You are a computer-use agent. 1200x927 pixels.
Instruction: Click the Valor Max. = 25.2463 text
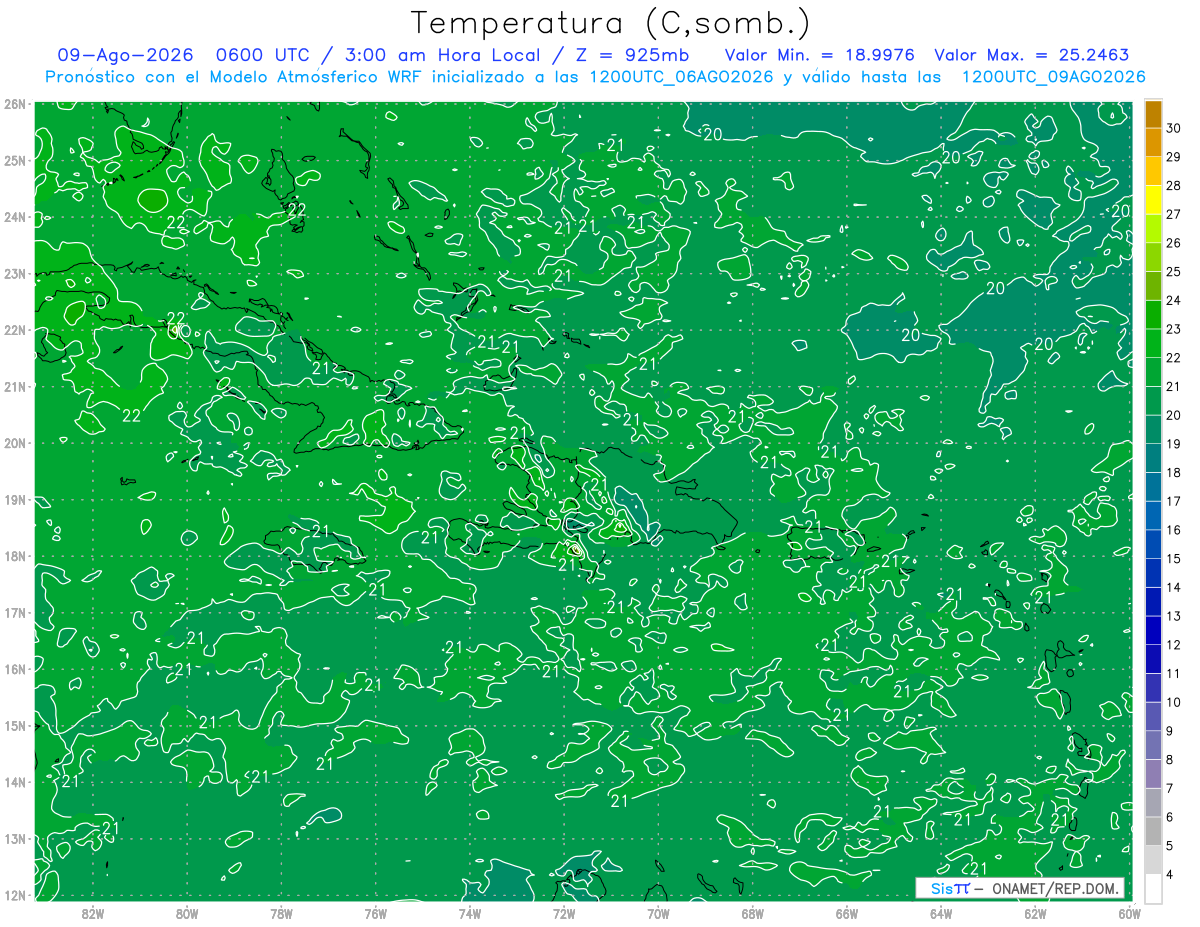coord(1031,55)
